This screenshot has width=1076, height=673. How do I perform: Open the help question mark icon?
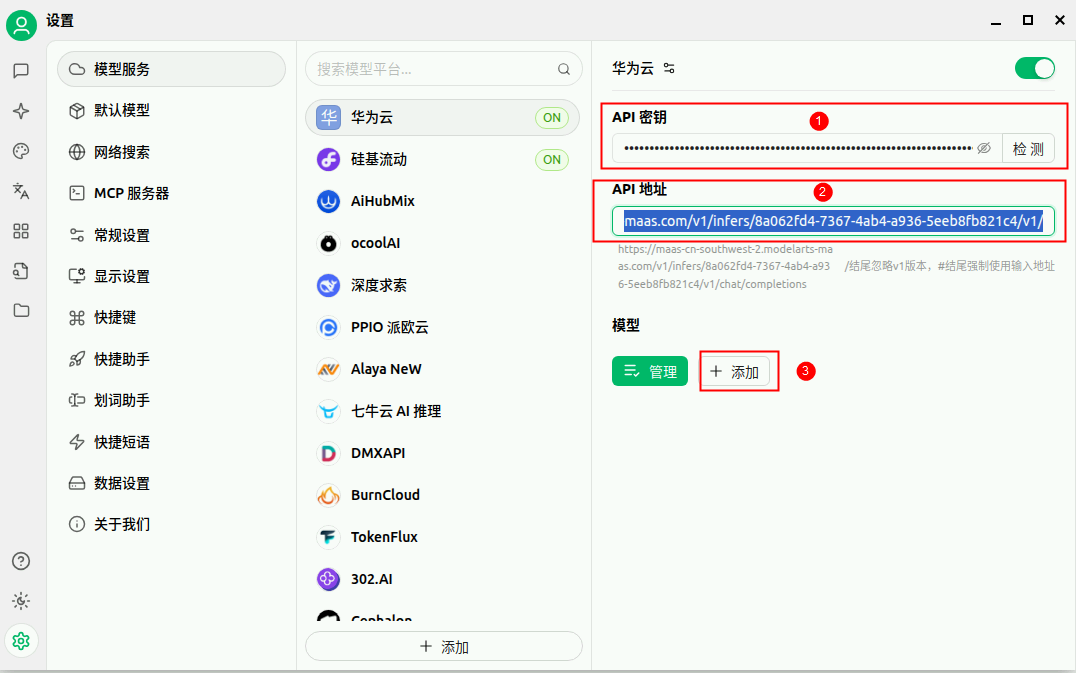pos(21,561)
